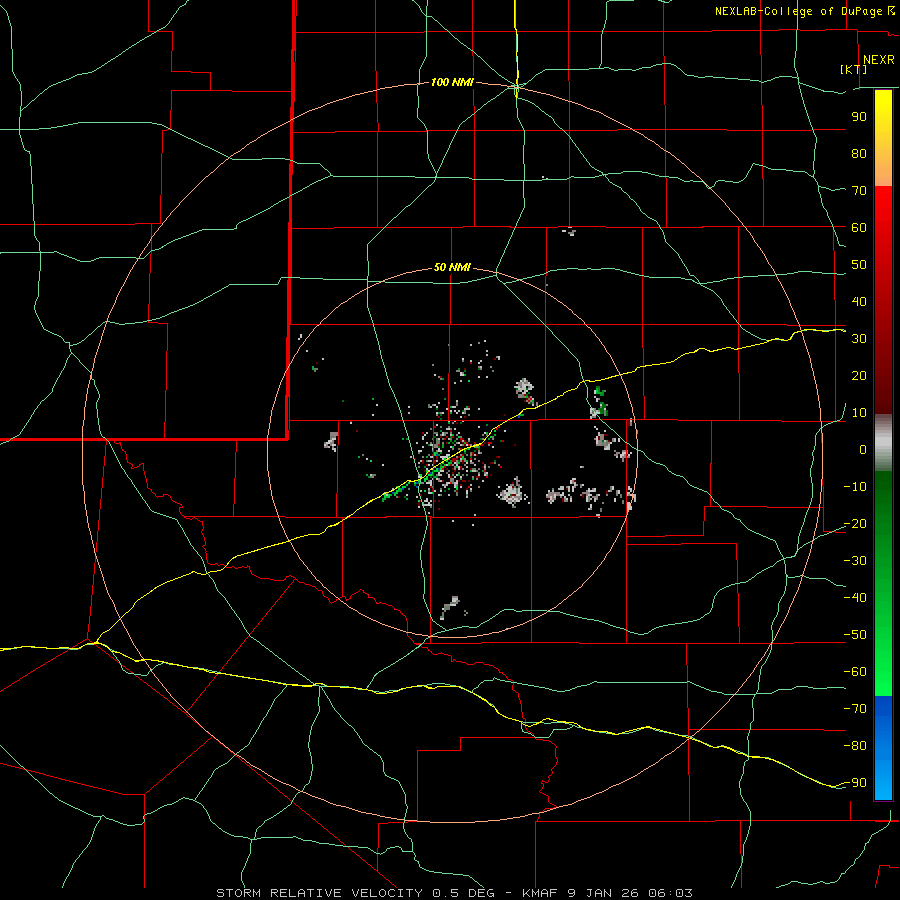Select the green segment of the velocity color bar
Viewport: 900px width, 900px height.
[883, 583]
